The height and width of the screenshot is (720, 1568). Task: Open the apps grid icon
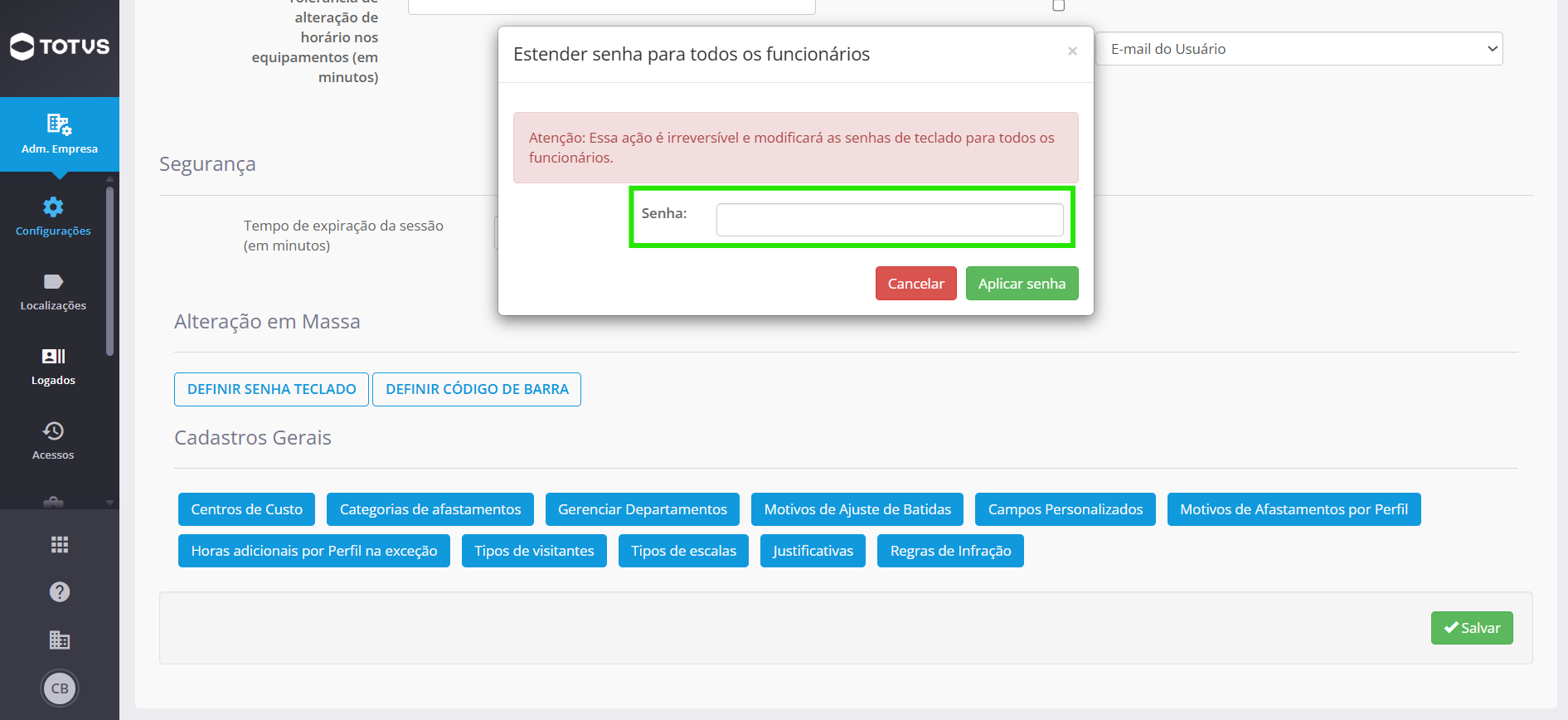pos(60,544)
